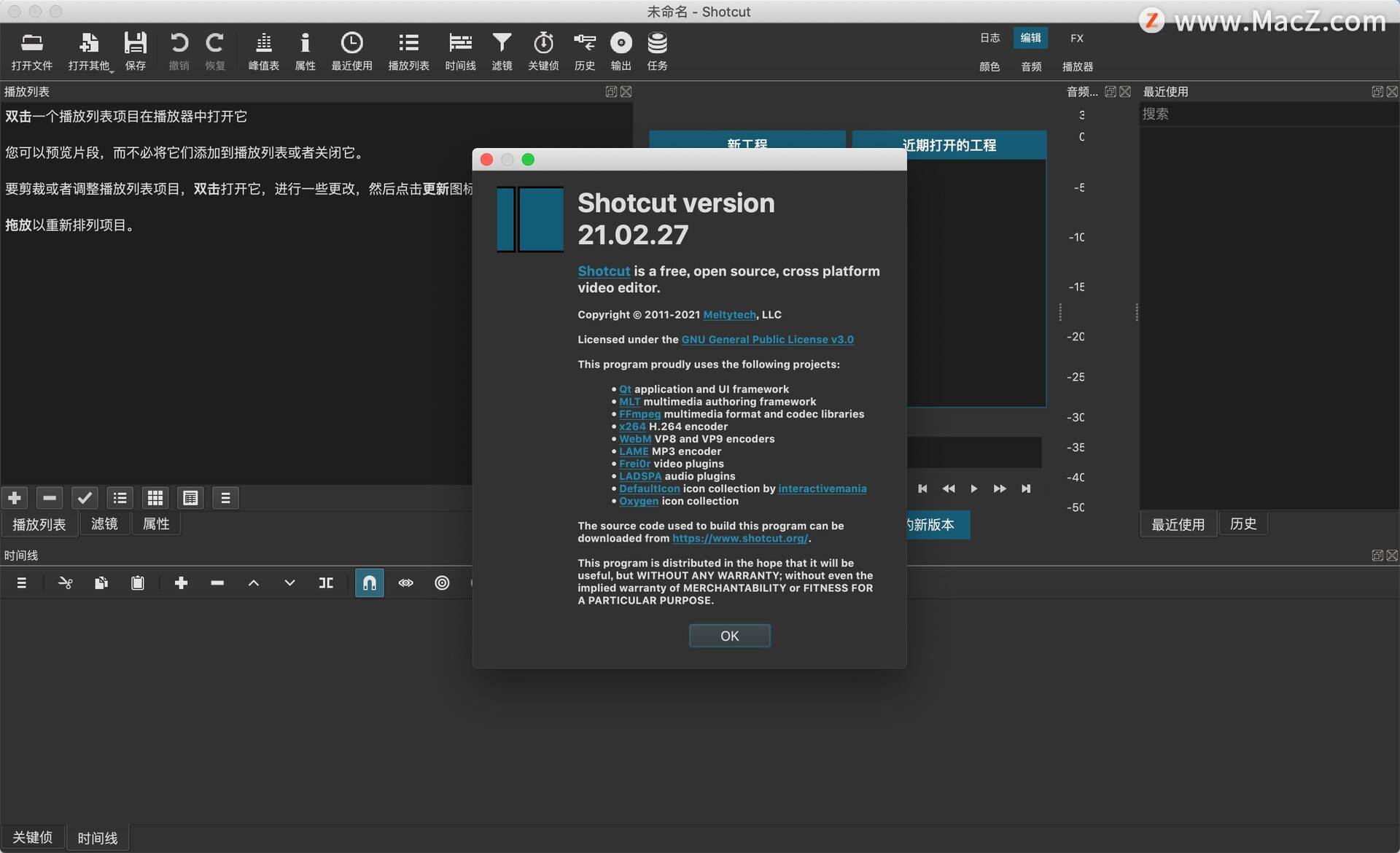The image size is (1400, 853).
Task: Open GNU General Public License v3.0 link
Action: (x=767, y=340)
